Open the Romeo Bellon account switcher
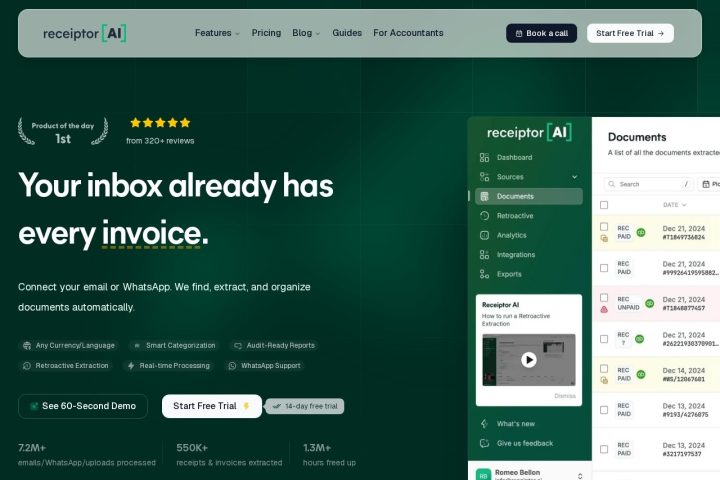Image resolution: width=720 pixels, height=480 pixels. point(580,476)
